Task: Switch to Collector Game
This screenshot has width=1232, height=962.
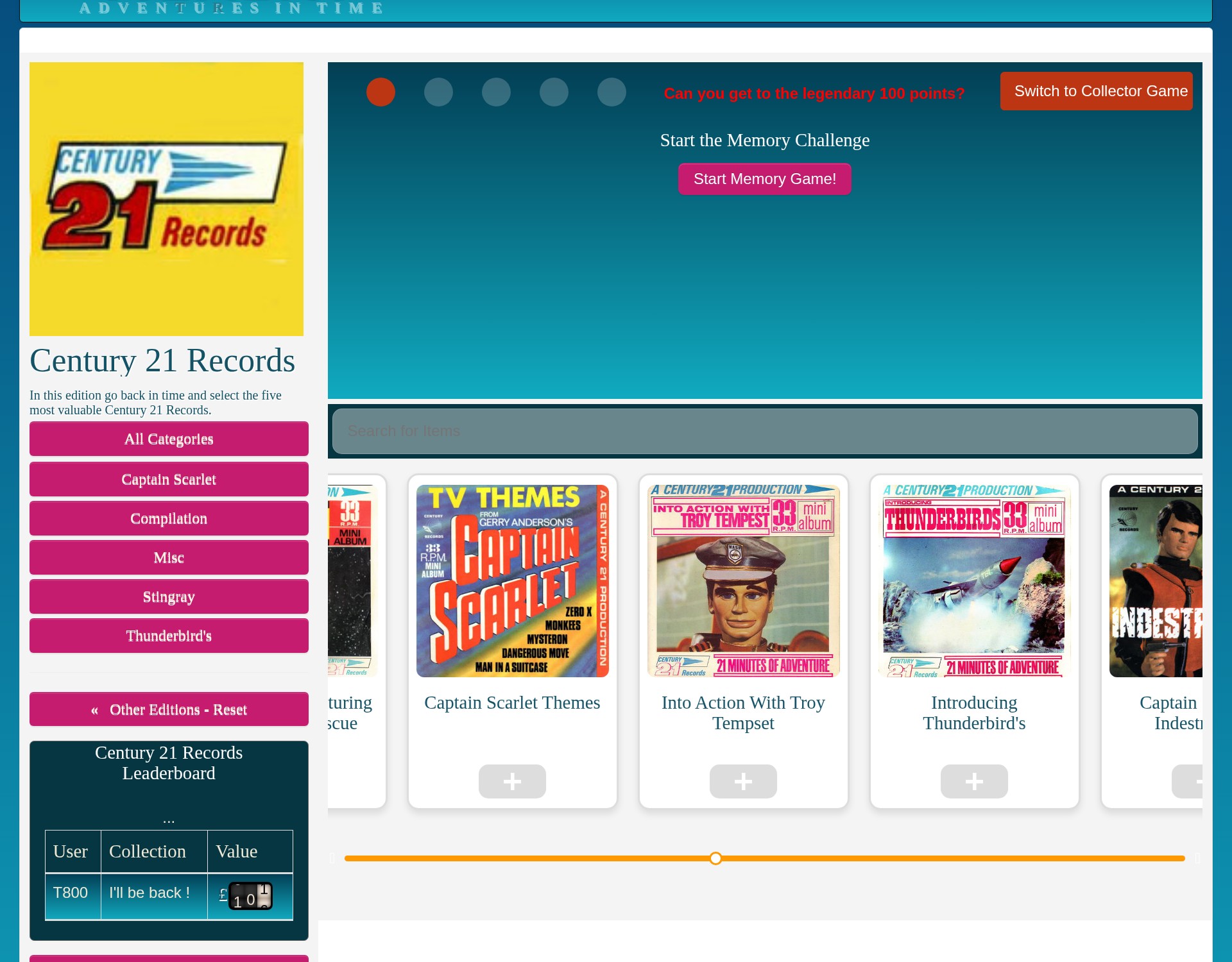Action: point(1096,91)
